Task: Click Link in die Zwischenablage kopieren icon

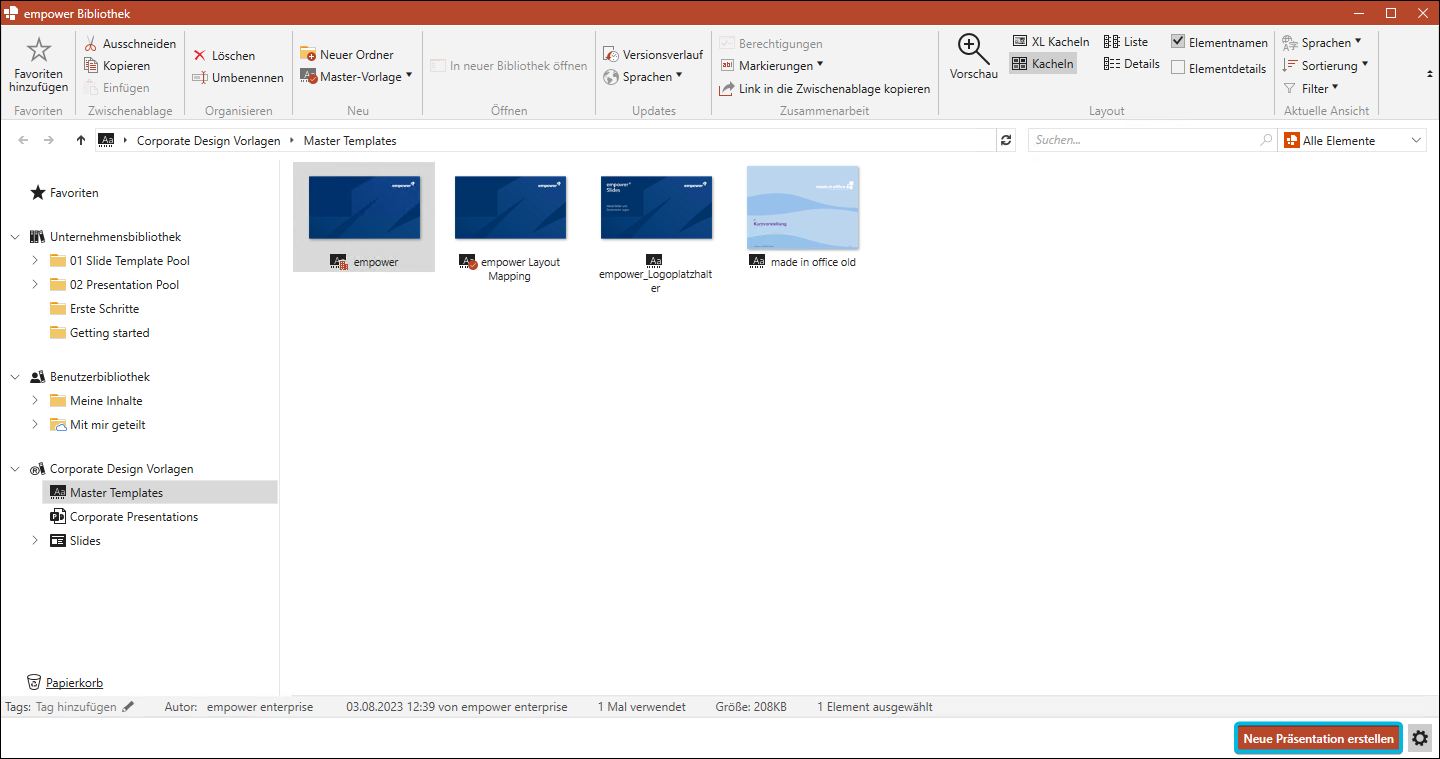Action: [x=727, y=89]
